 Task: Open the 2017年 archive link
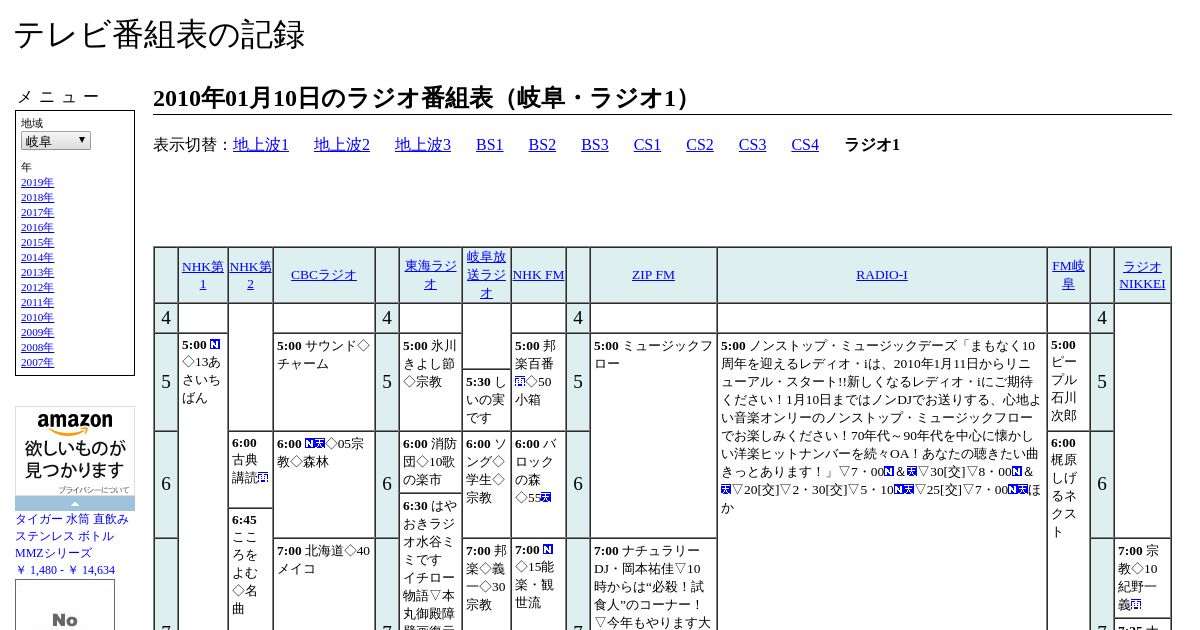[37, 212]
